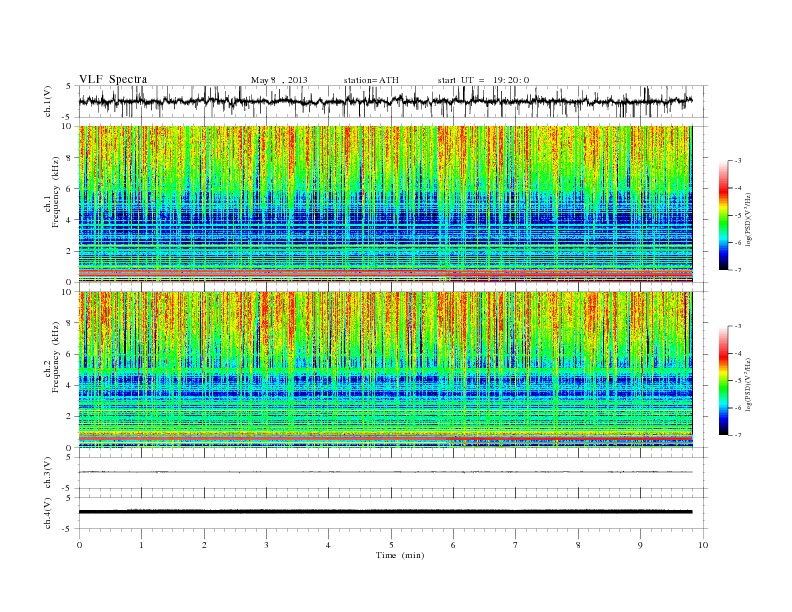Click the "-5" tick on ch.1 color scale
The width and height of the screenshot is (792, 612).
737,216
